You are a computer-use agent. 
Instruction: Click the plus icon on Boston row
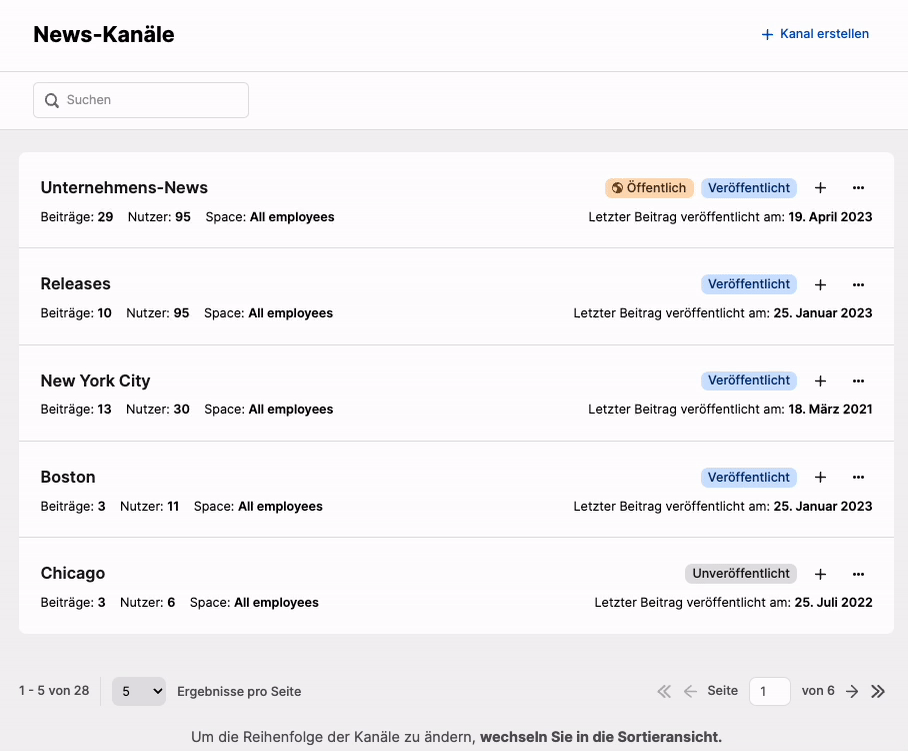click(x=820, y=477)
